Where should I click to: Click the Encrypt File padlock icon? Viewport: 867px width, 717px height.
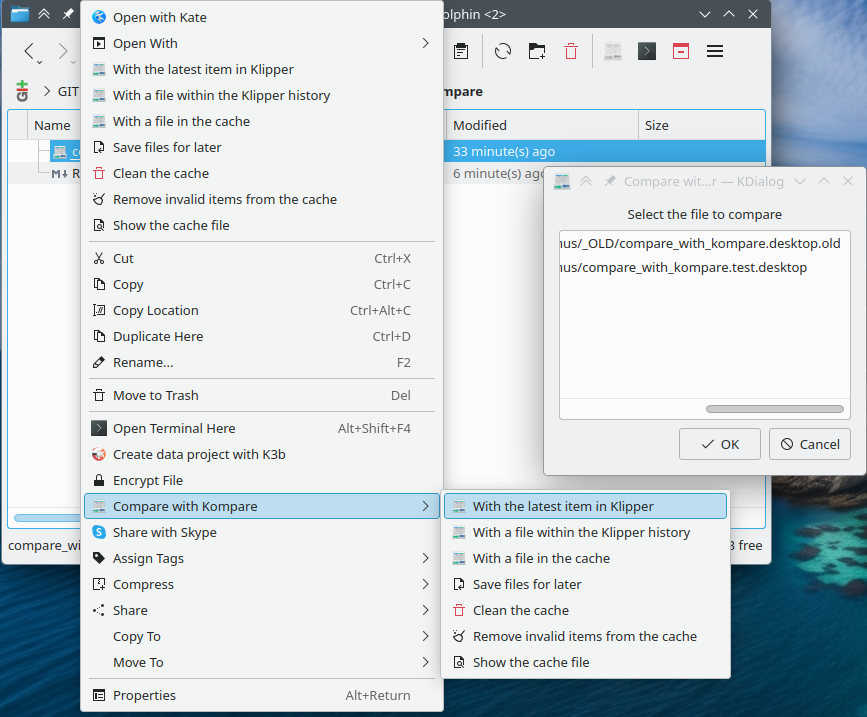(x=99, y=480)
